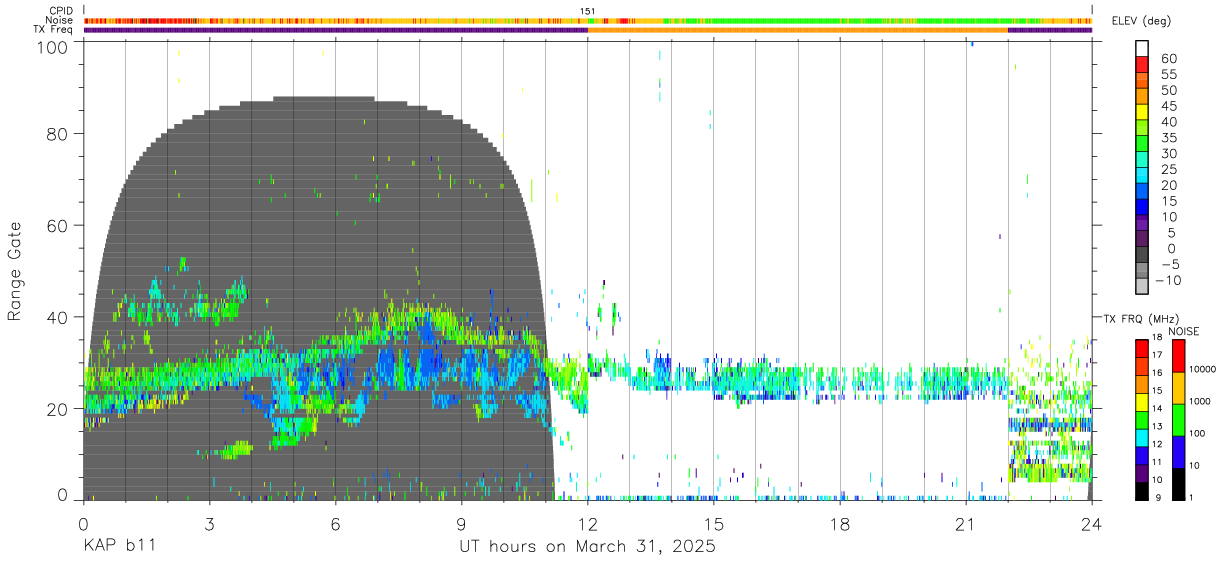The image size is (1228, 567).
Task: Click the green 30–35 degree elevation swatch
Action: tap(1142, 144)
